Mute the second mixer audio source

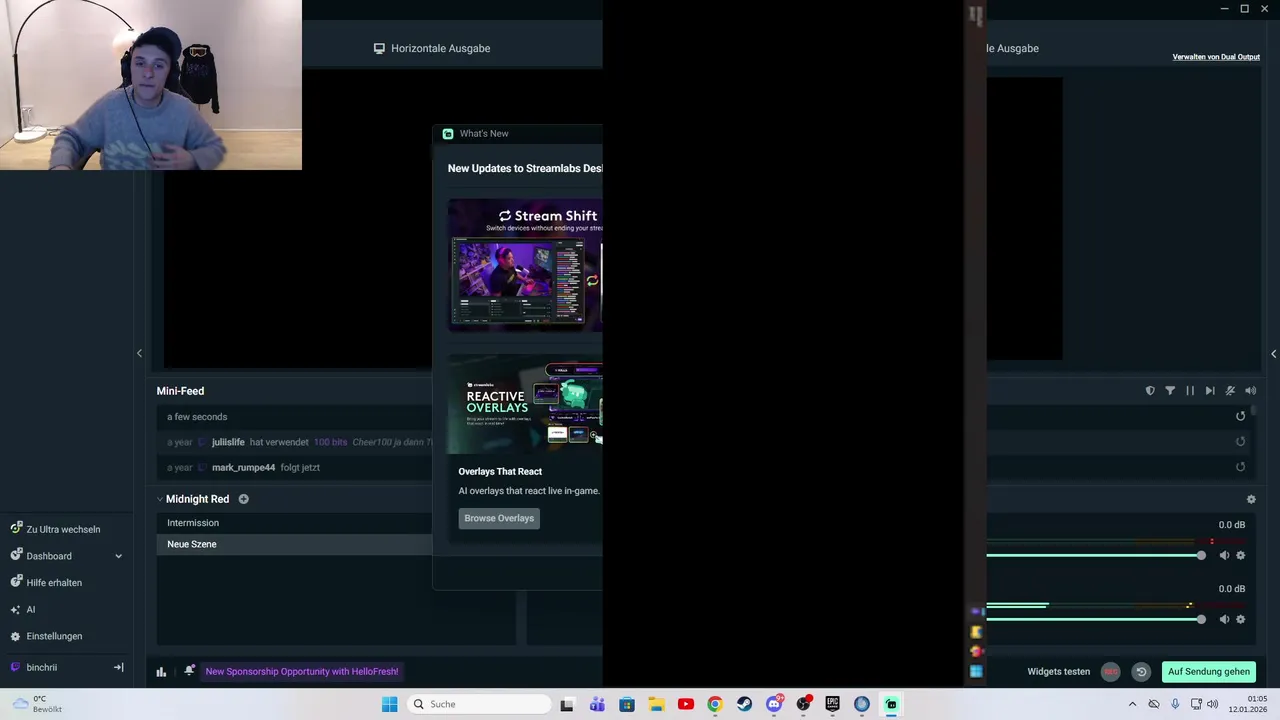[1224, 619]
